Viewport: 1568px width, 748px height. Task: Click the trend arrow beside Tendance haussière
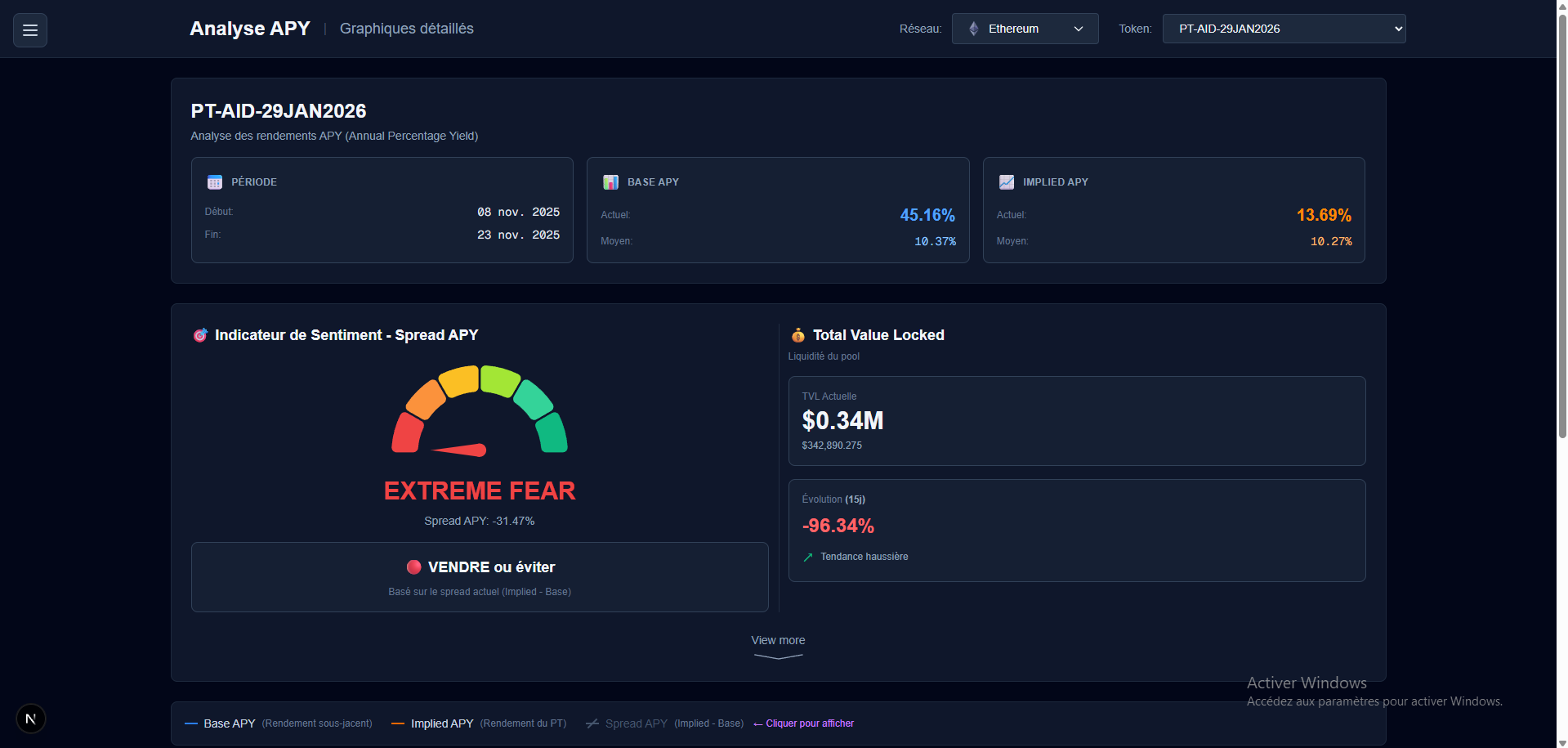coord(807,557)
